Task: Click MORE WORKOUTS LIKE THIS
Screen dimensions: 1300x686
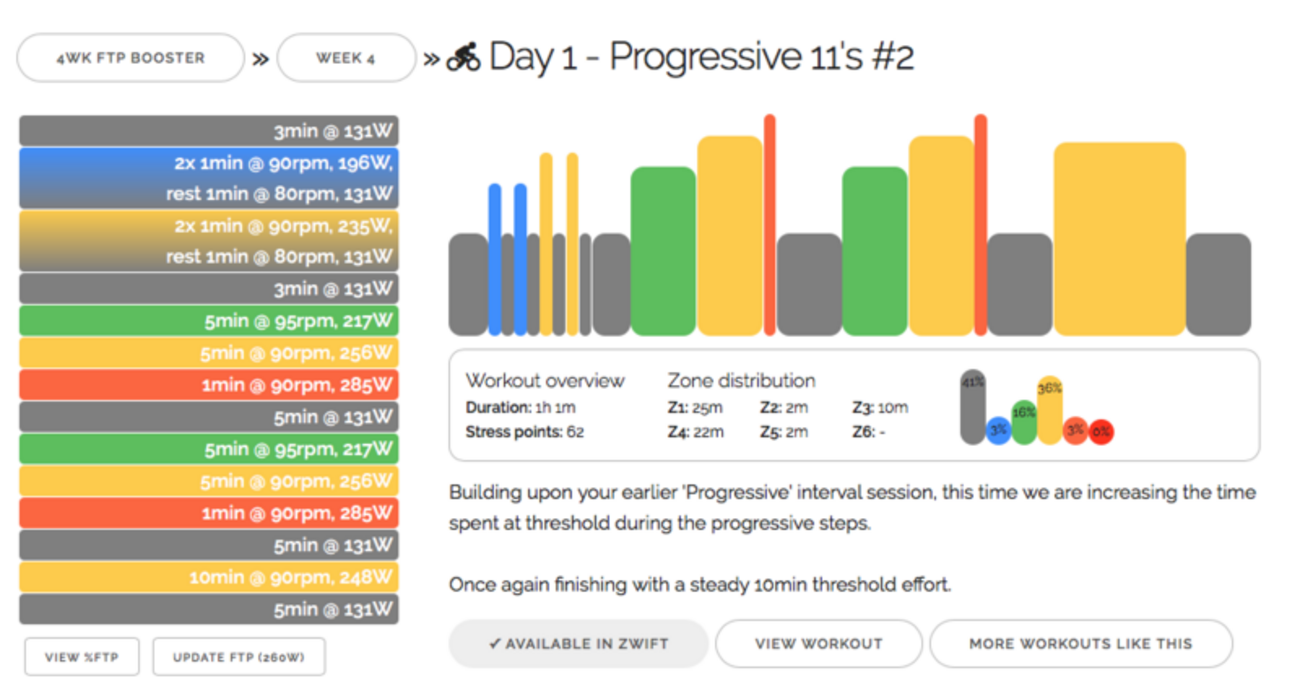Action: pyautogui.click(x=1080, y=644)
